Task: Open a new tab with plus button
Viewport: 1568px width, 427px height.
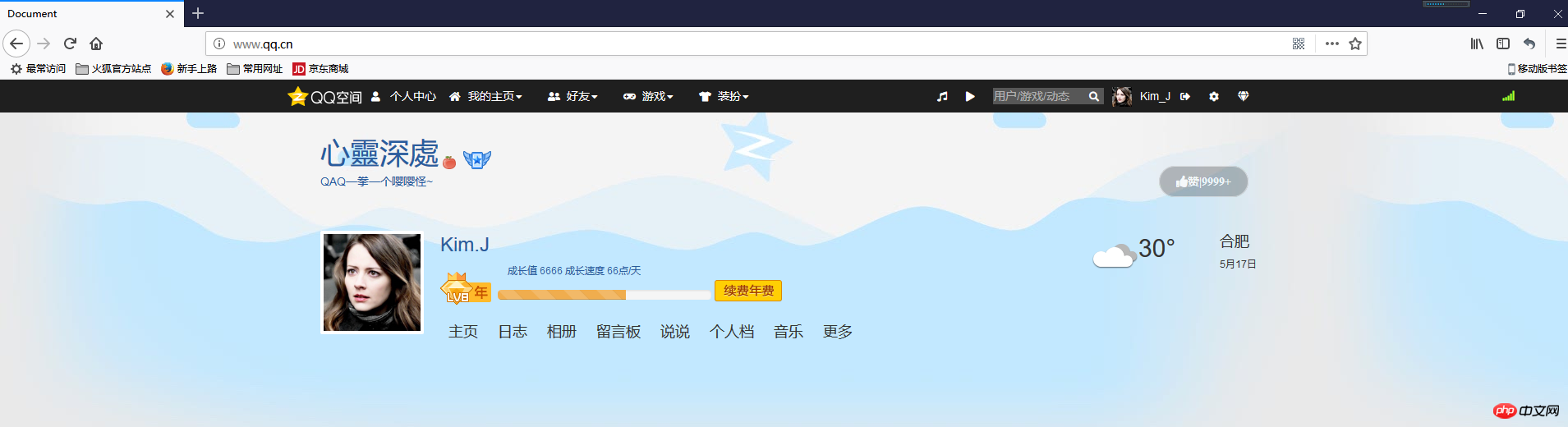Action: 198,13
